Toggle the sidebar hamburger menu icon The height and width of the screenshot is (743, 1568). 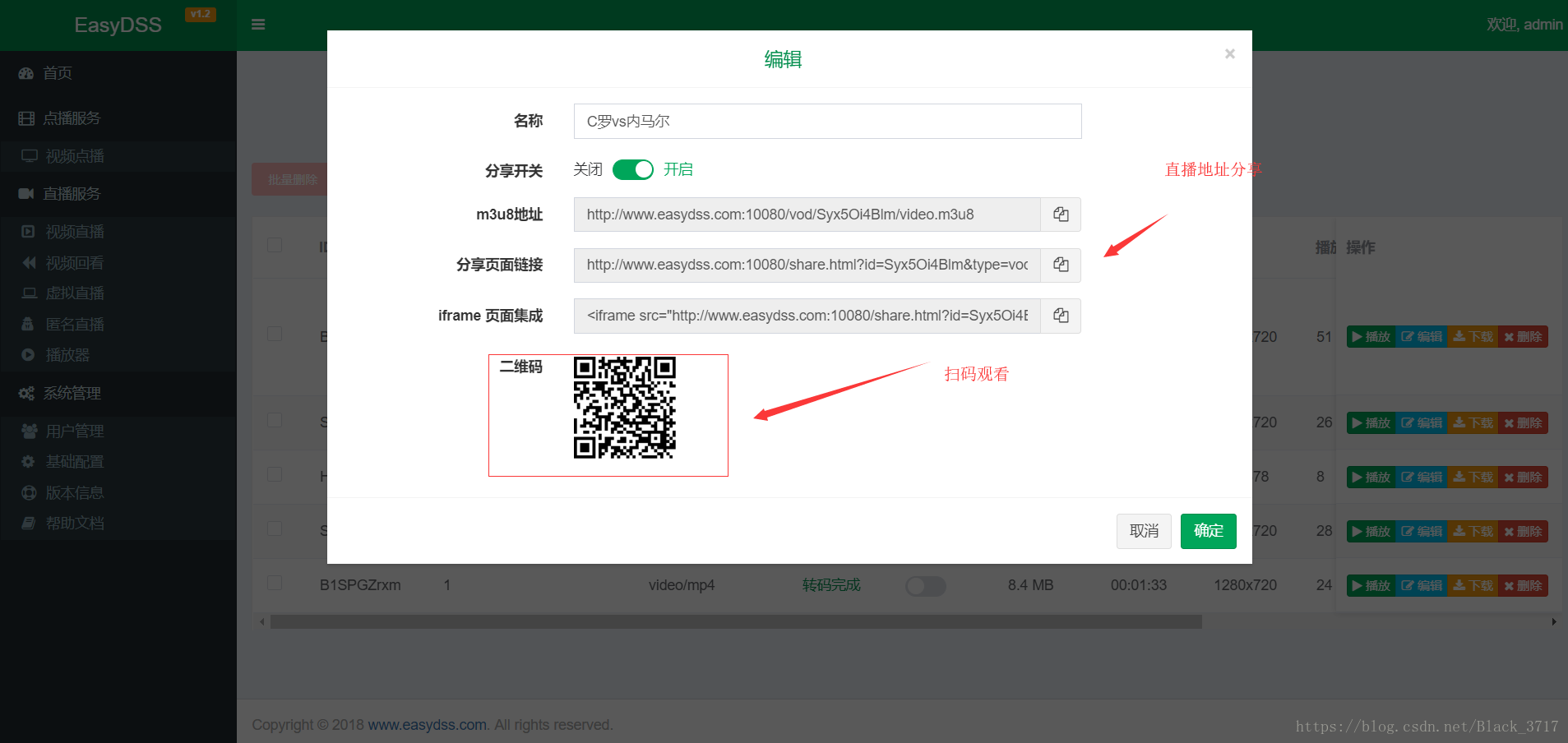[258, 25]
